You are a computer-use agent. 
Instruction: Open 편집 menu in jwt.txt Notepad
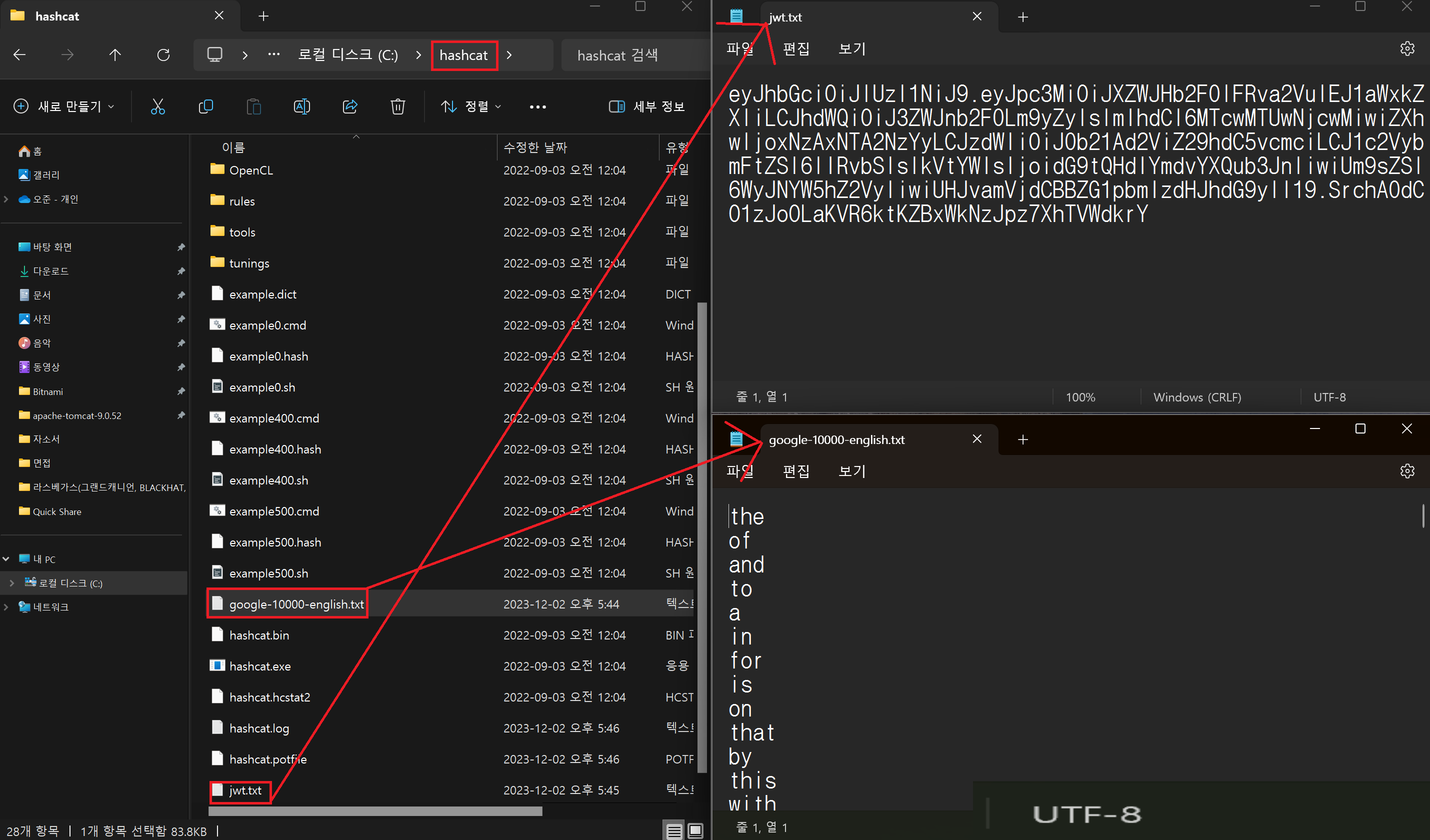tap(795, 49)
